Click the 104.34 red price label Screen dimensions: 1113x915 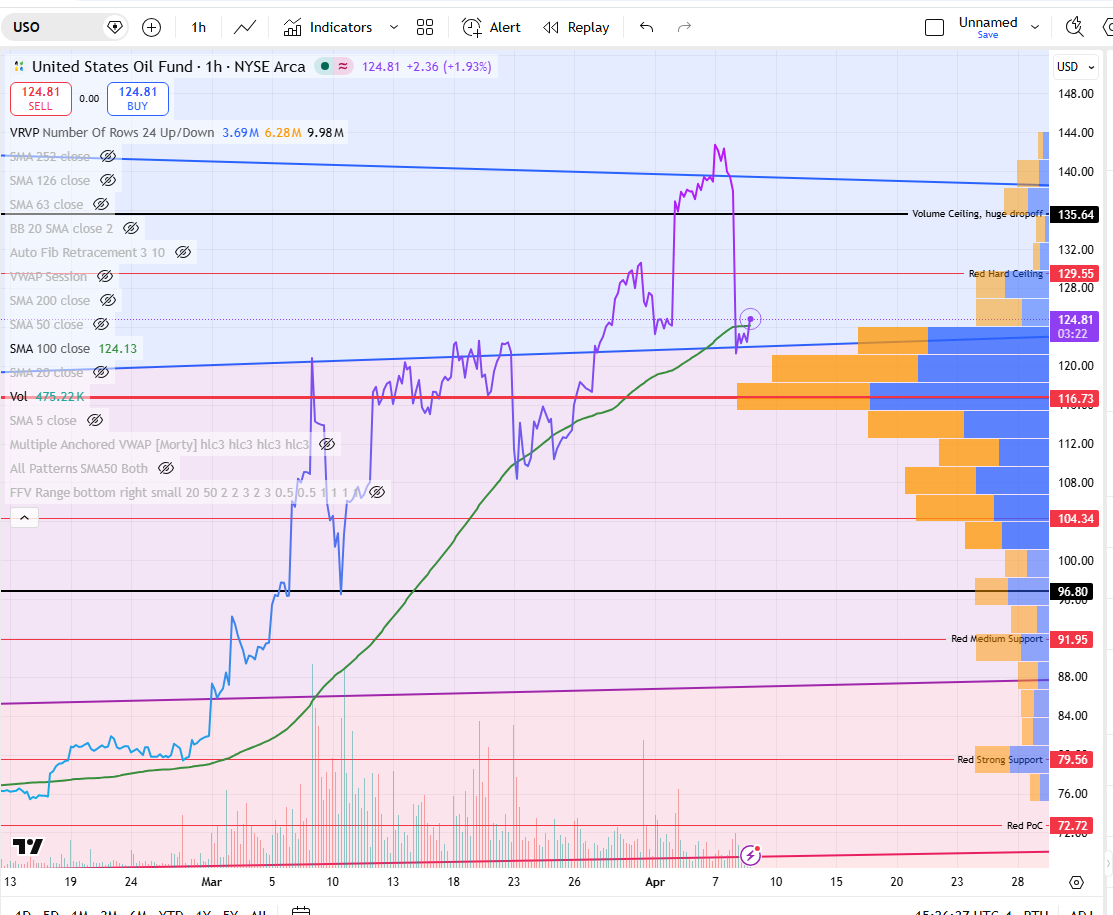click(1075, 519)
